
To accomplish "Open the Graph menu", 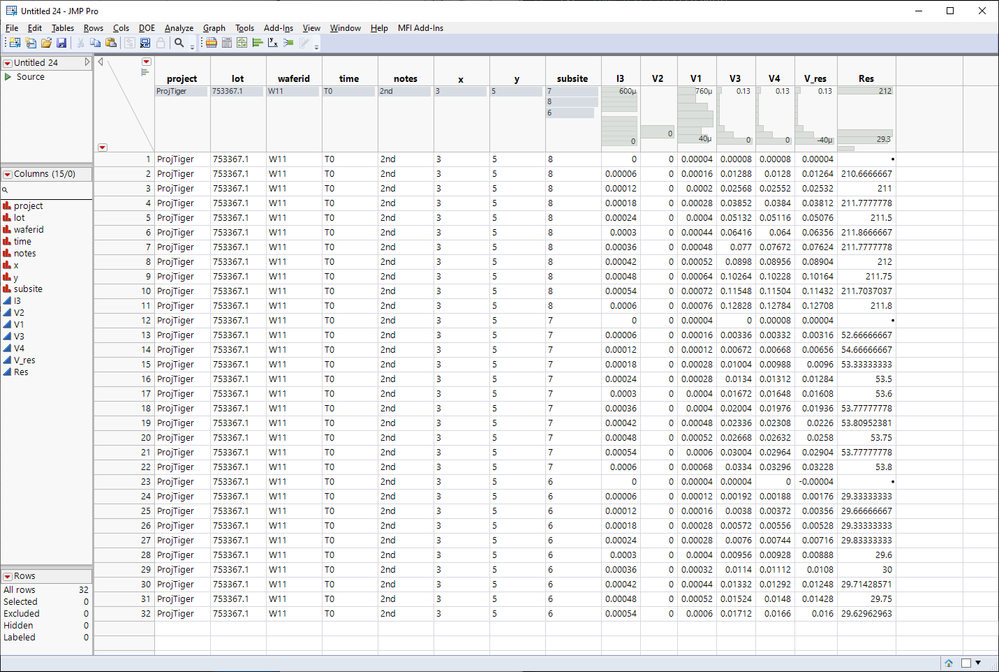I will pos(214,28).
